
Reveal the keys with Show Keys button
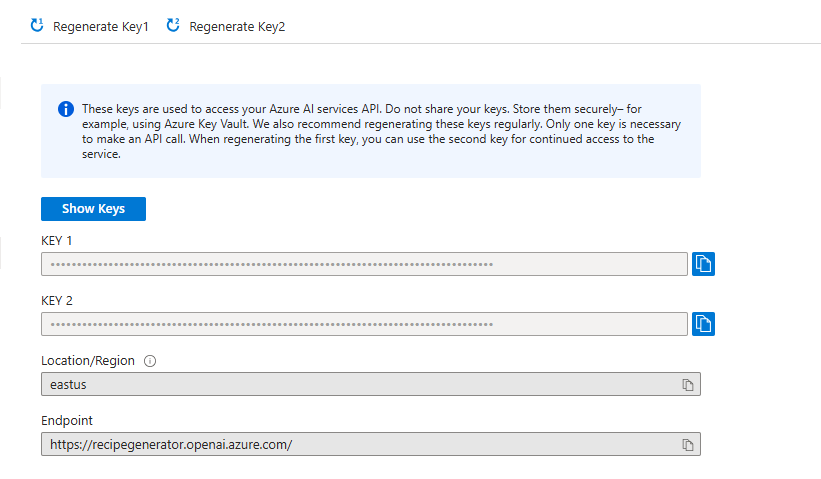[93, 209]
